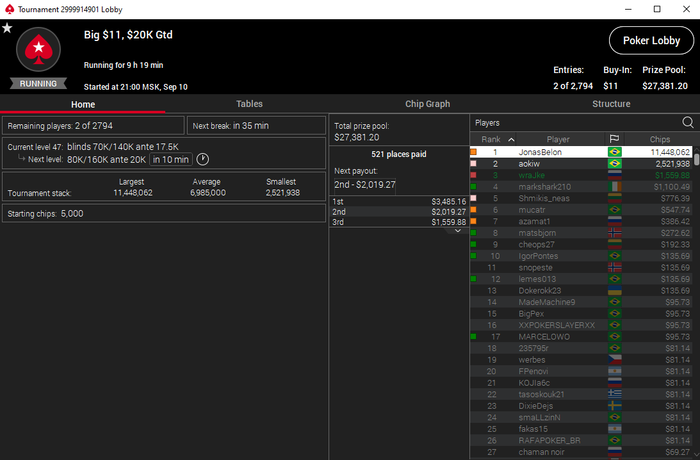Click the orange color tag for JonasBelon

[473, 152]
